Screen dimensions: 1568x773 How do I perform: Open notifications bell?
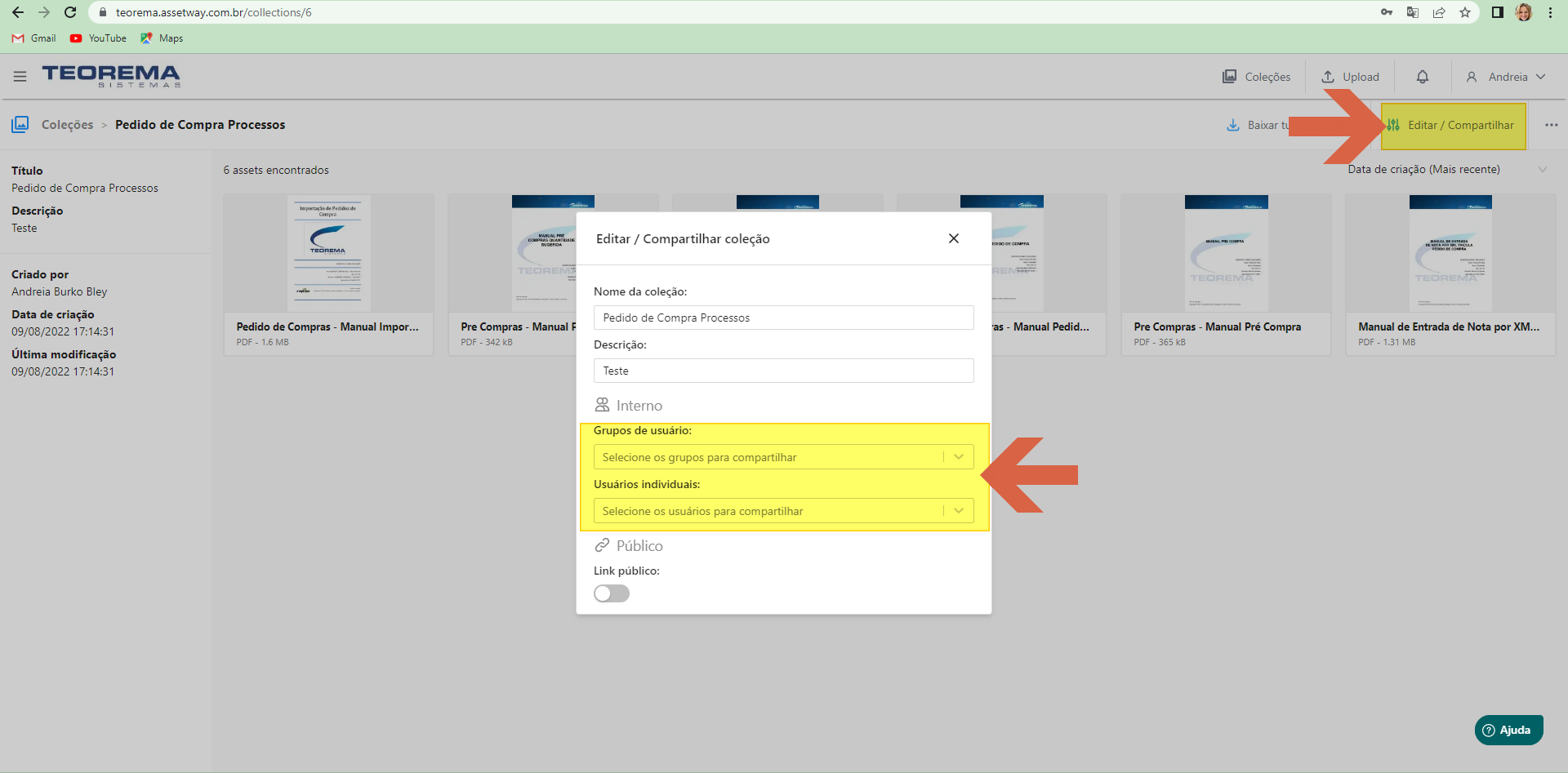[1423, 77]
